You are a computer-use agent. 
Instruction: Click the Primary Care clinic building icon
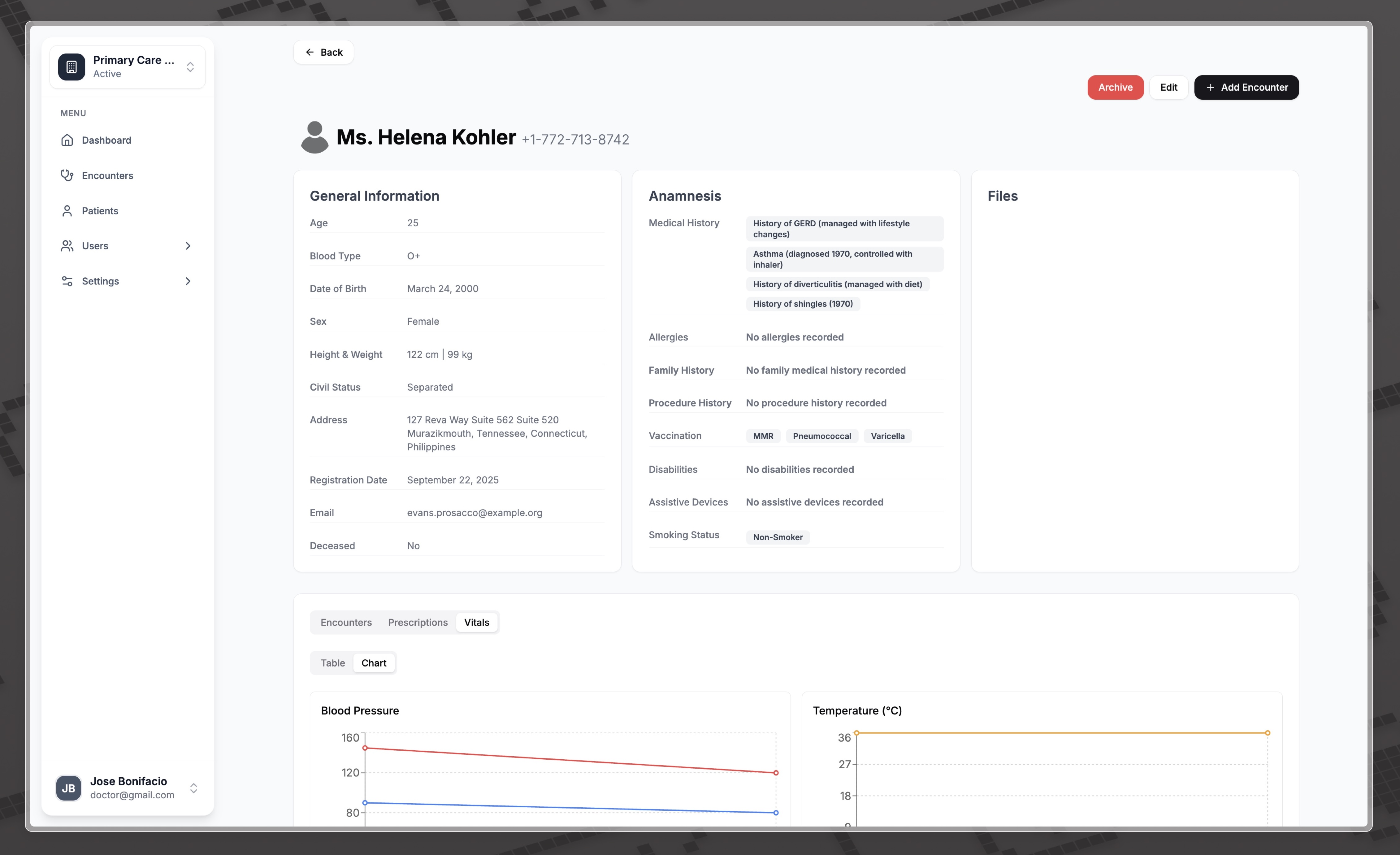point(71,67)
